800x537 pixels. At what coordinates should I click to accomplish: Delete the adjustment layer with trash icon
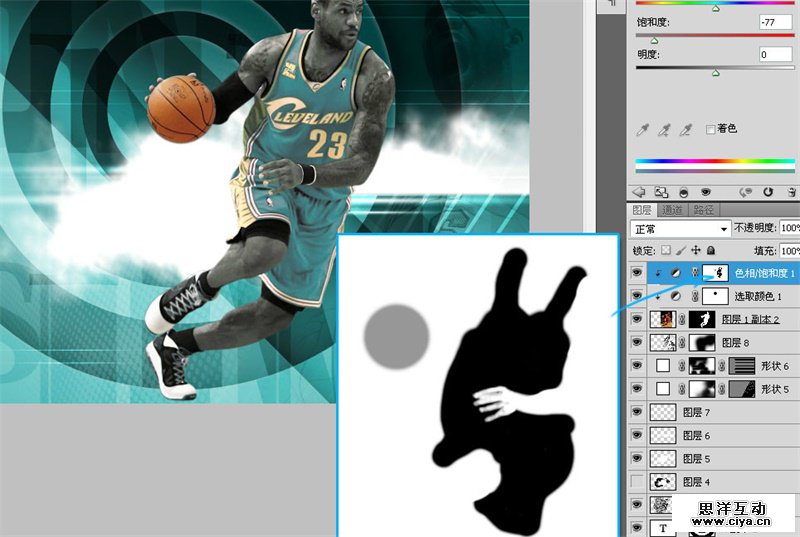(x=790, y=191)
